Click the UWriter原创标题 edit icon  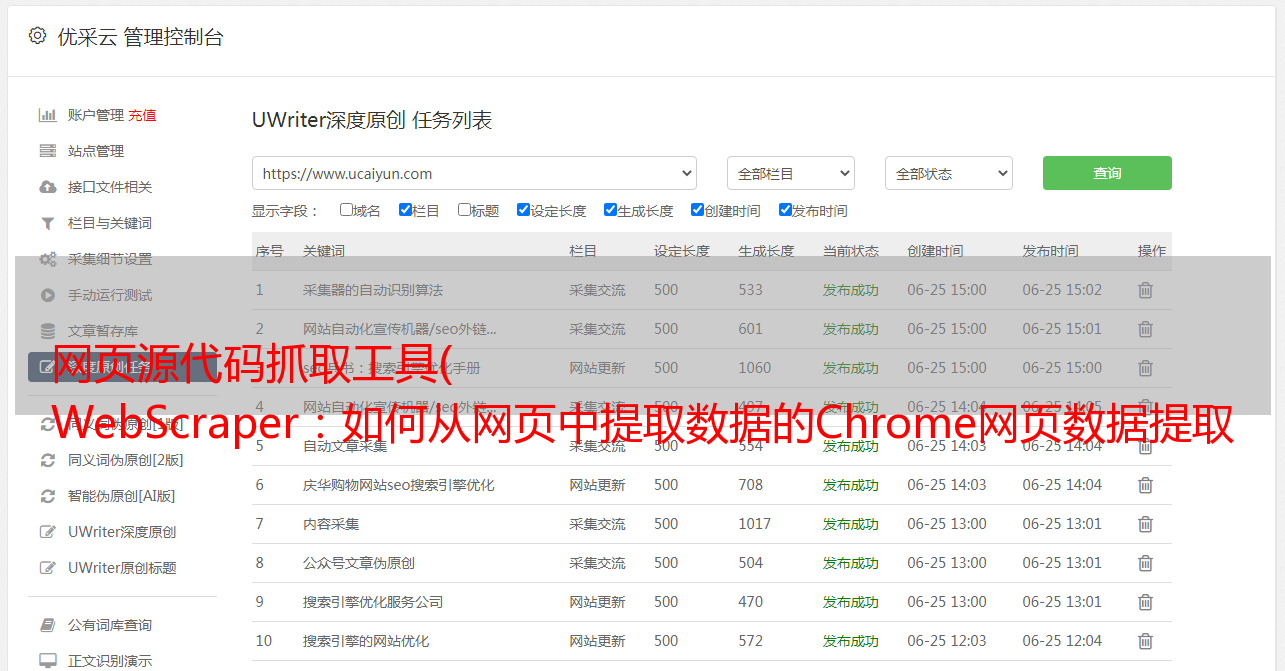pyautogui.click(x=47, y=568)
